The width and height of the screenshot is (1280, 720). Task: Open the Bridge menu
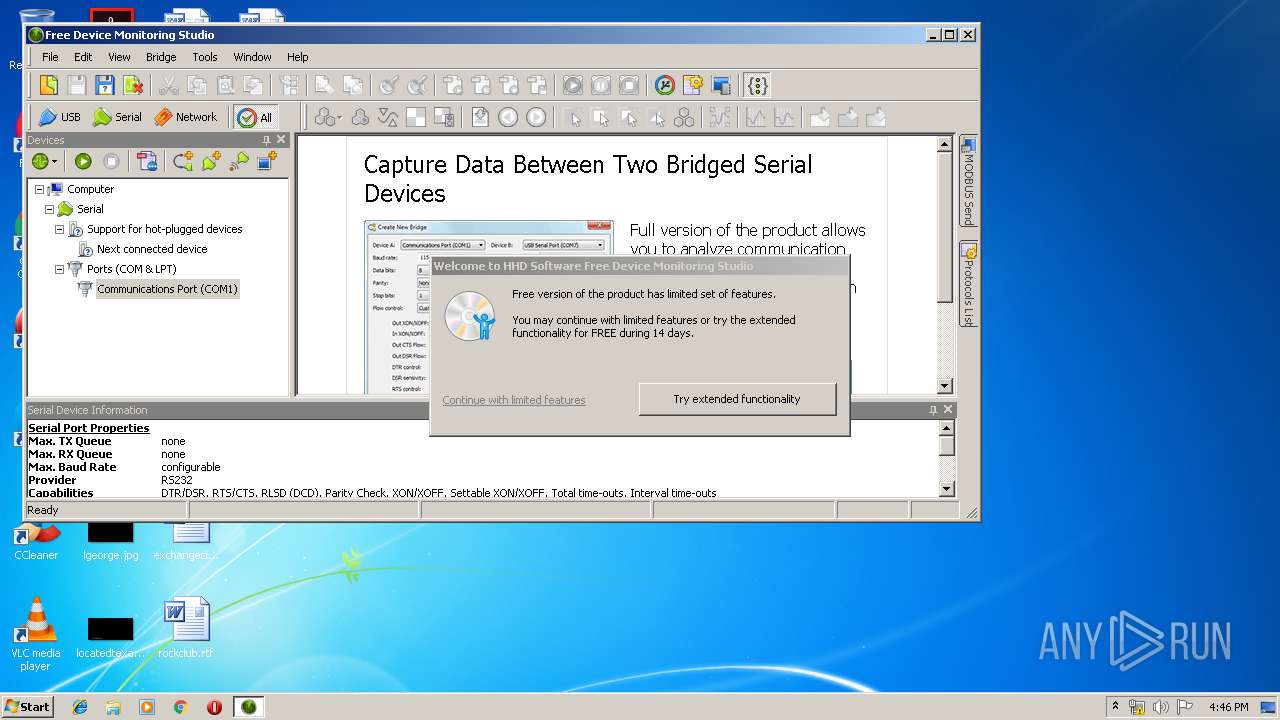(161, 57)
